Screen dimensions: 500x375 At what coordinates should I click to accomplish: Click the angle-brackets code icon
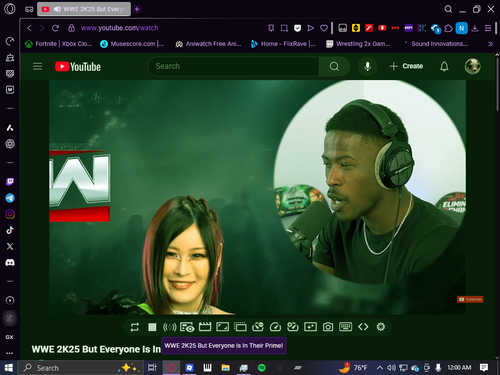coord(363,327)
